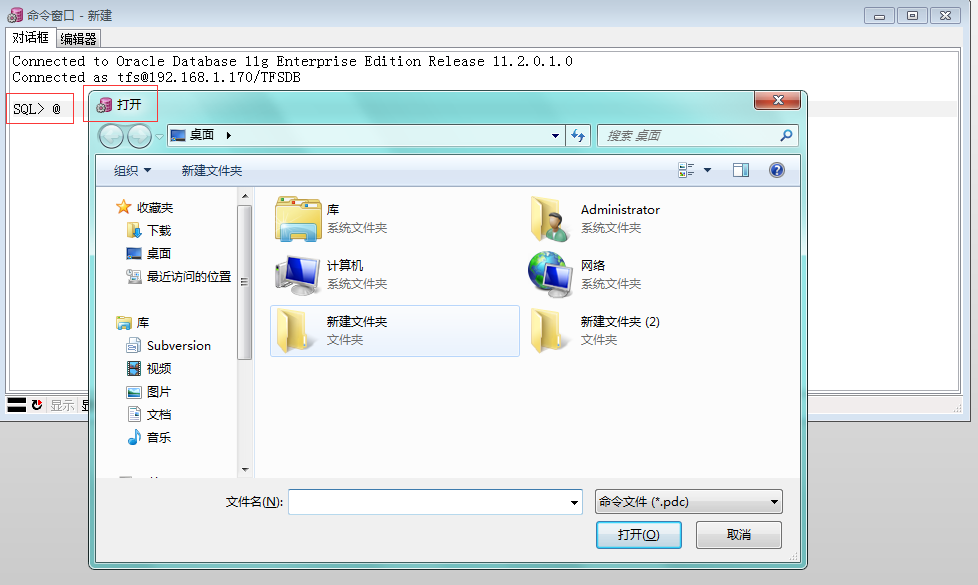Open view options dropdown arrow
Viewport: 978px width, 585px height.
pos(707,170)
